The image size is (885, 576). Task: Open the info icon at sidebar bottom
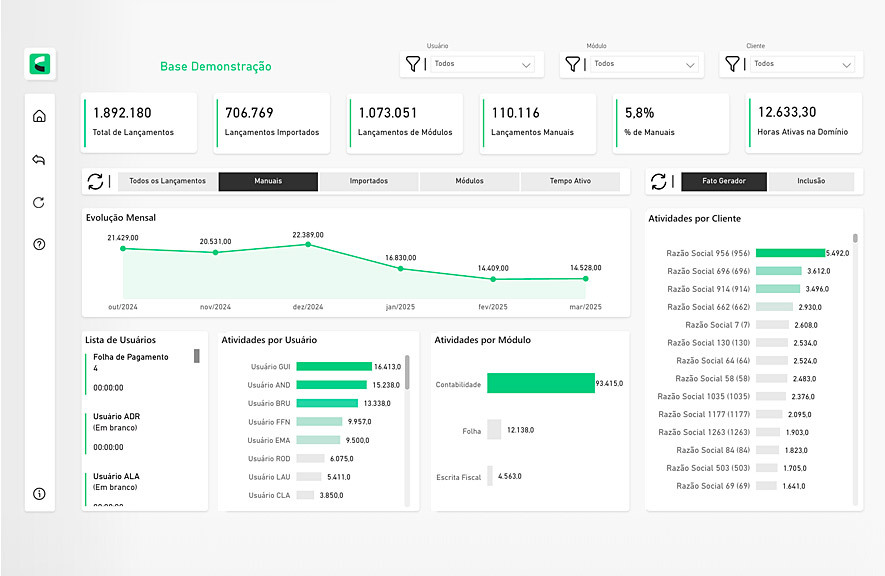click(40, 493)
